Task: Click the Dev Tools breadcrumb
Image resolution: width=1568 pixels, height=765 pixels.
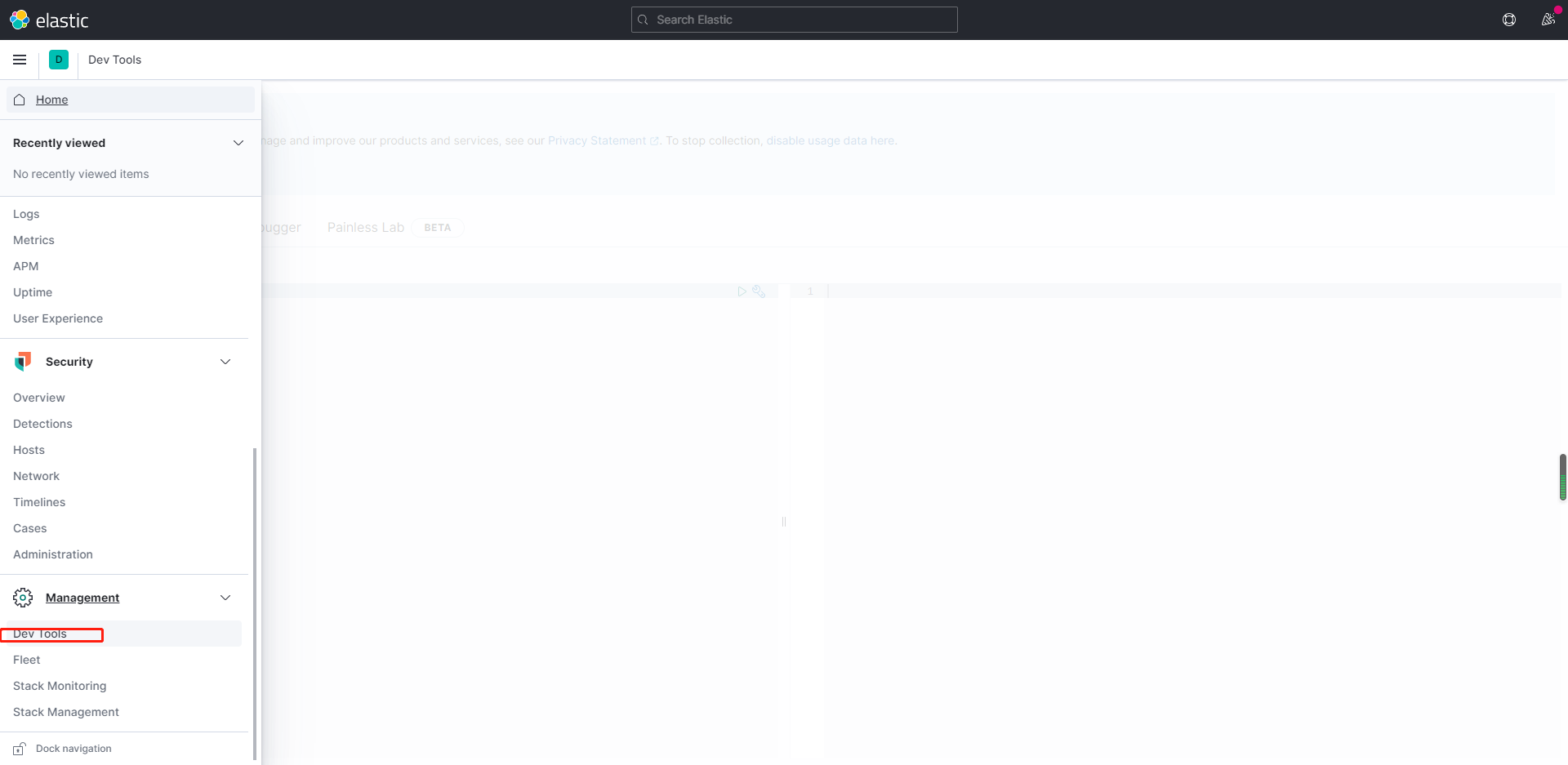Action: click(x=114, y=60)
